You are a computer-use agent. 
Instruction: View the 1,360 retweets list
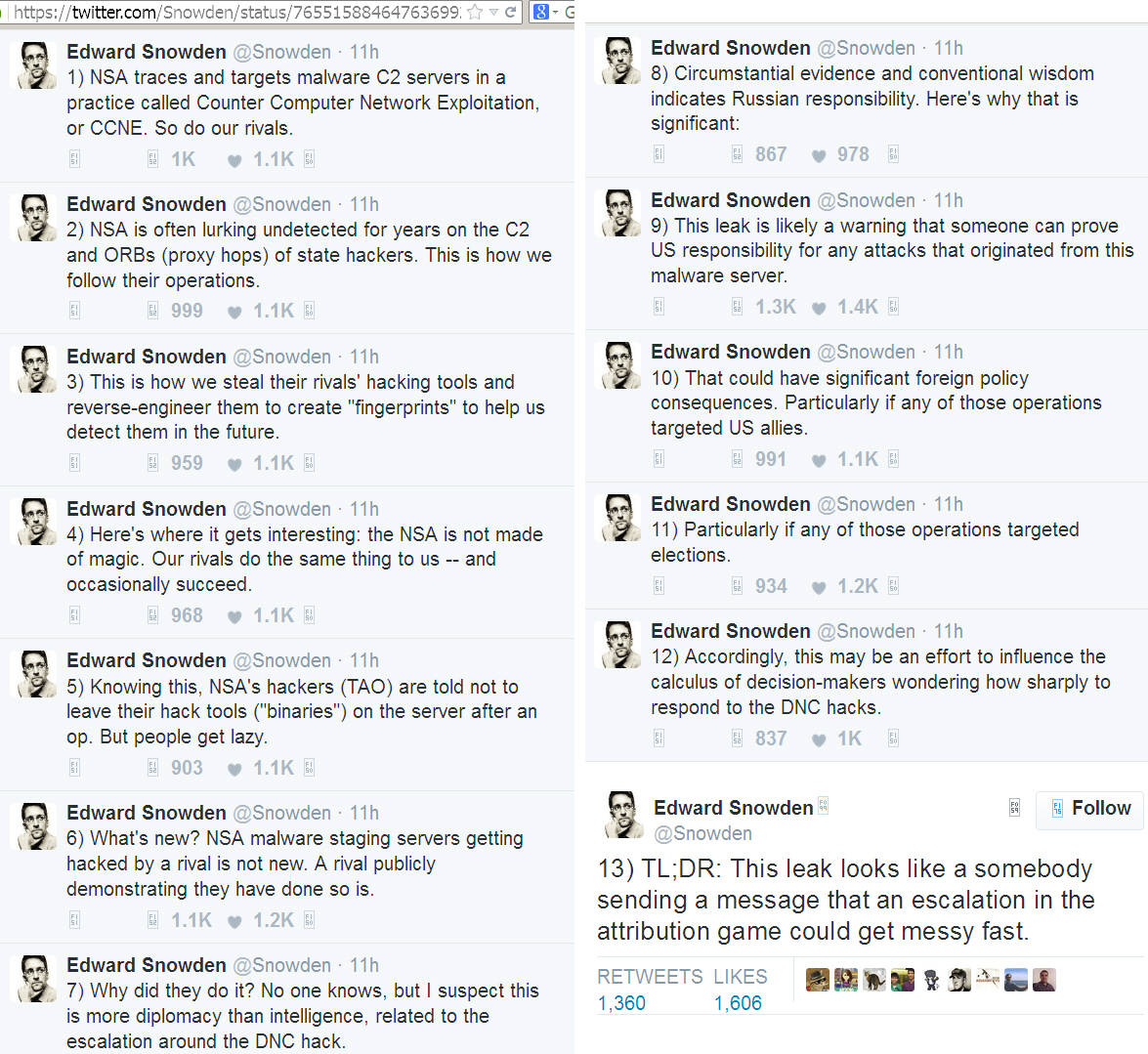pyautogui.click(x=621, y=1003)
